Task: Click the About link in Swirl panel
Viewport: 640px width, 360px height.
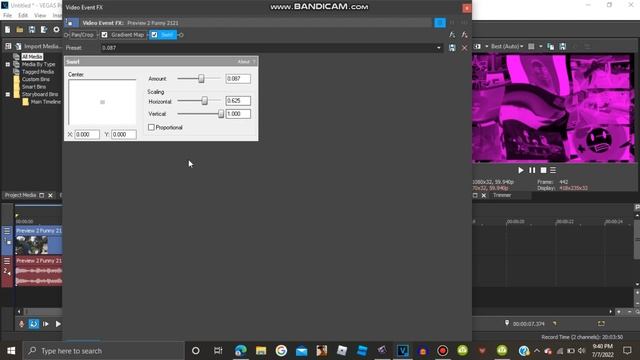Action: click(x=243, y=62)
